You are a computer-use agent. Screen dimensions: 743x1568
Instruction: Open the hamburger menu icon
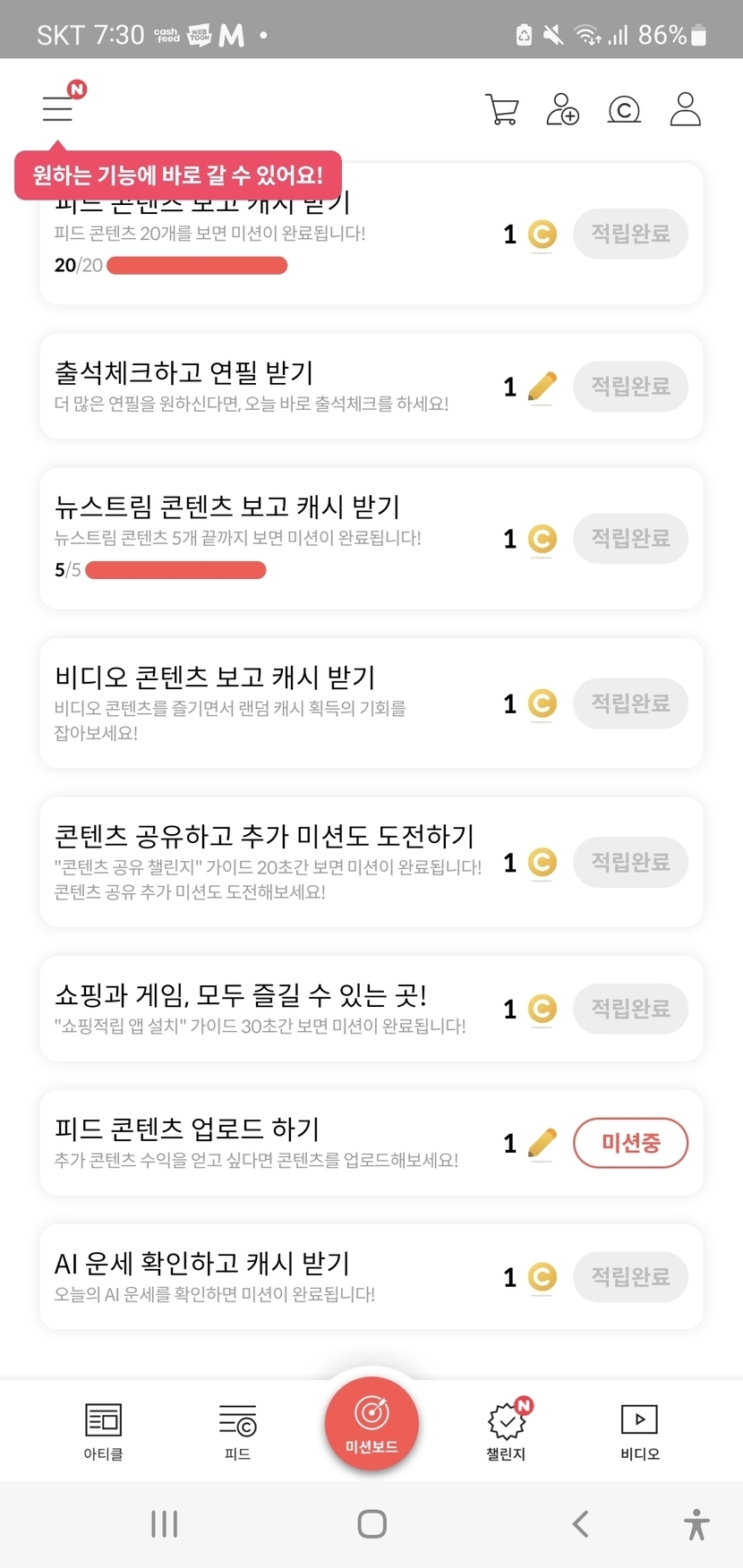pyautogui.click(x=59, y=108)
